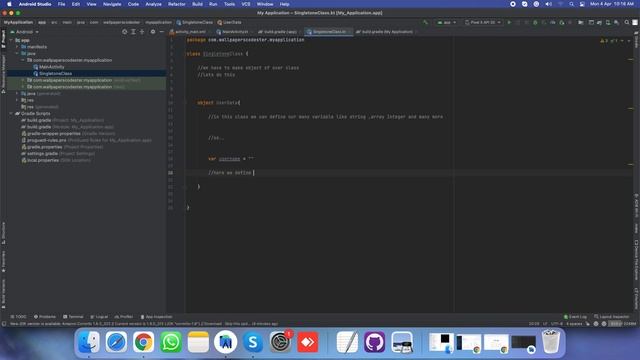Run the app with the green play button

(x=509, y=22)
